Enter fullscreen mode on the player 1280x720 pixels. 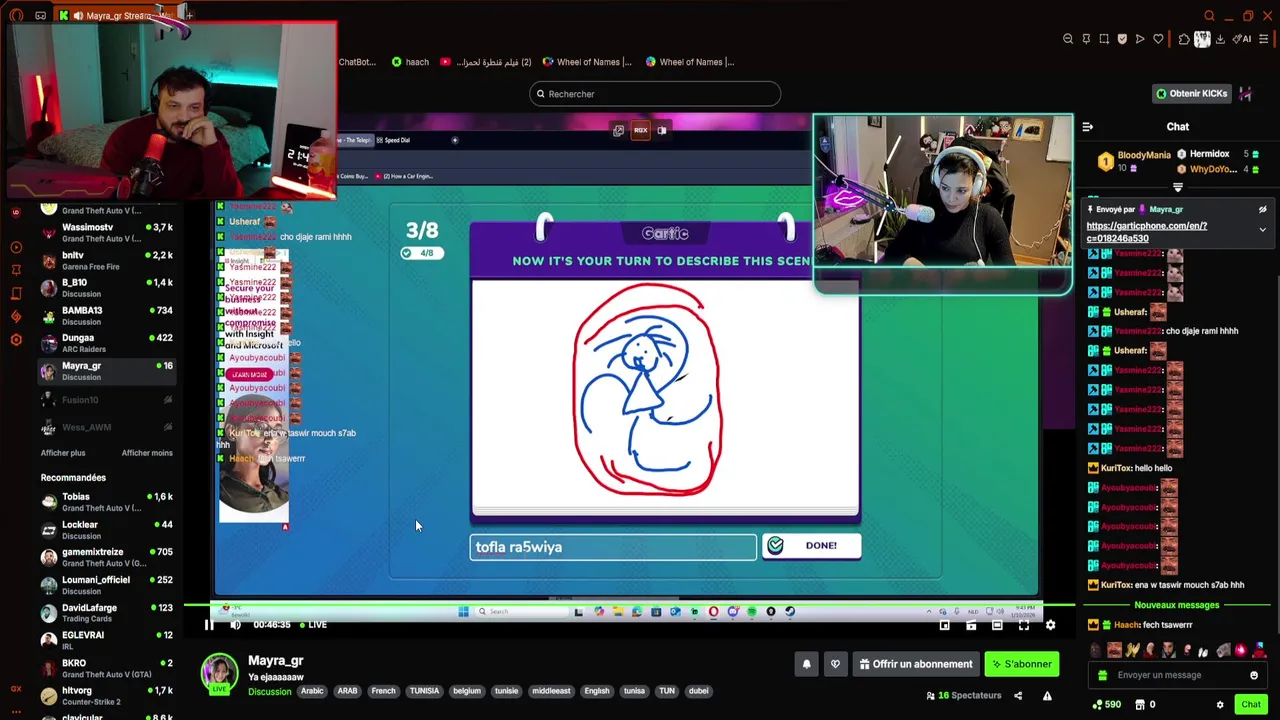(x=1024, y=625)
